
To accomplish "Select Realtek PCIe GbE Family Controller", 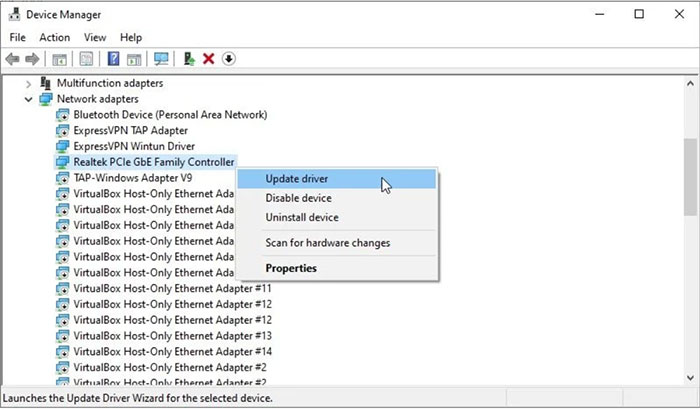I will [154, 162].
